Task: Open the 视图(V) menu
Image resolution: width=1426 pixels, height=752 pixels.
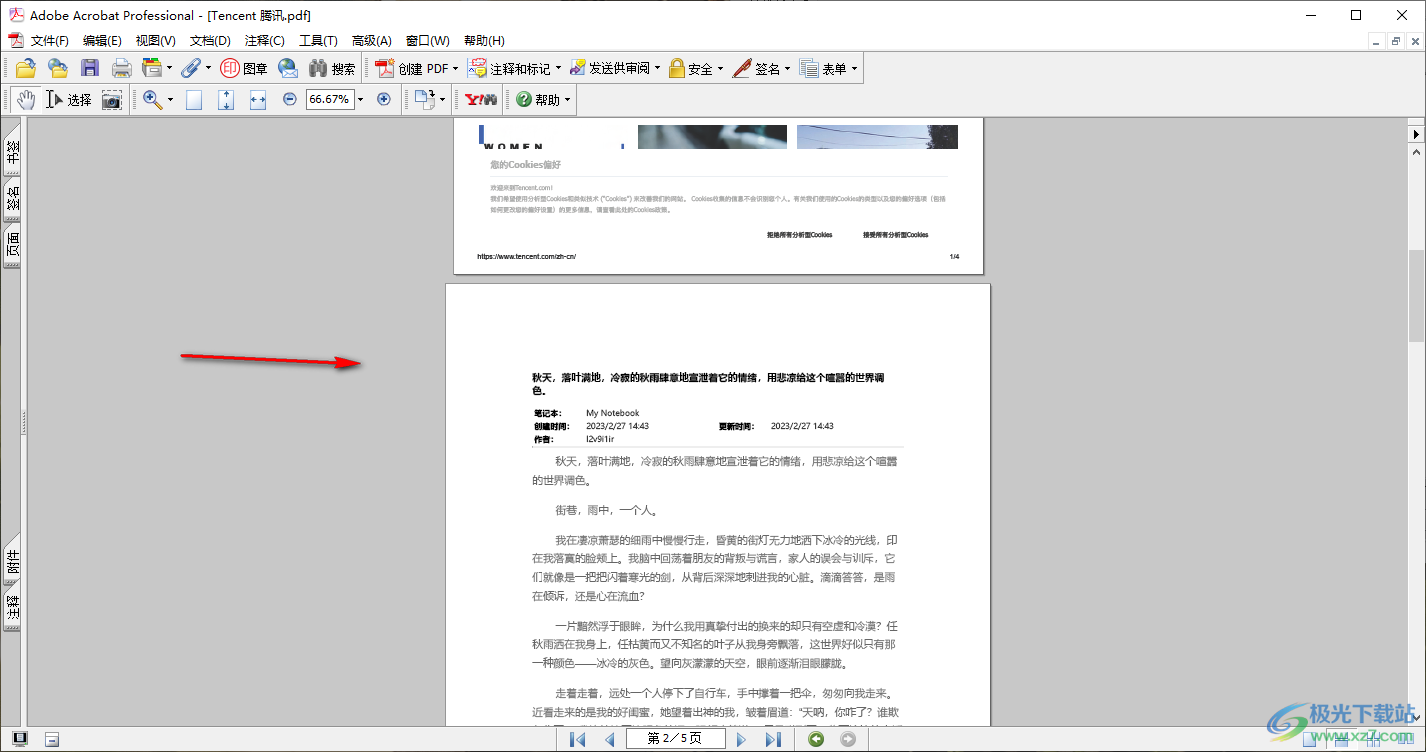Action: click(155, 40)
